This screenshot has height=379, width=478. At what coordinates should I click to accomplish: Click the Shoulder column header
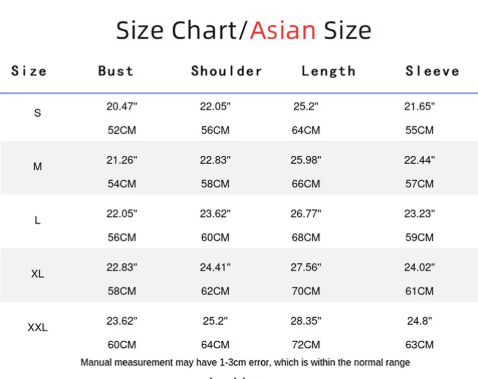click(x=226, y=71)
